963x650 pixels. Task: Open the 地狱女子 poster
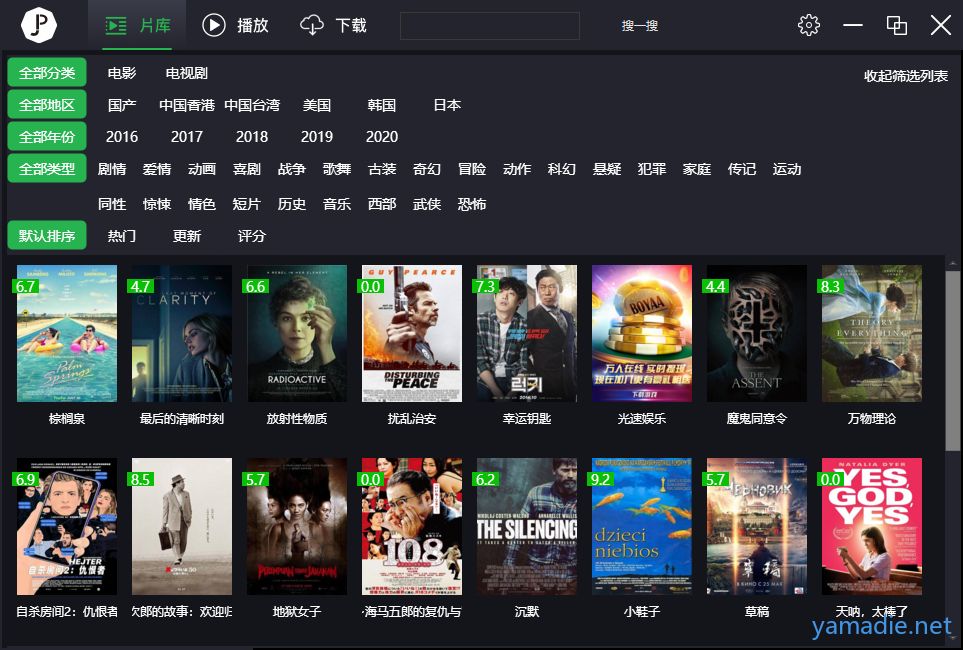pyautogui.click(x=297, y=527)
